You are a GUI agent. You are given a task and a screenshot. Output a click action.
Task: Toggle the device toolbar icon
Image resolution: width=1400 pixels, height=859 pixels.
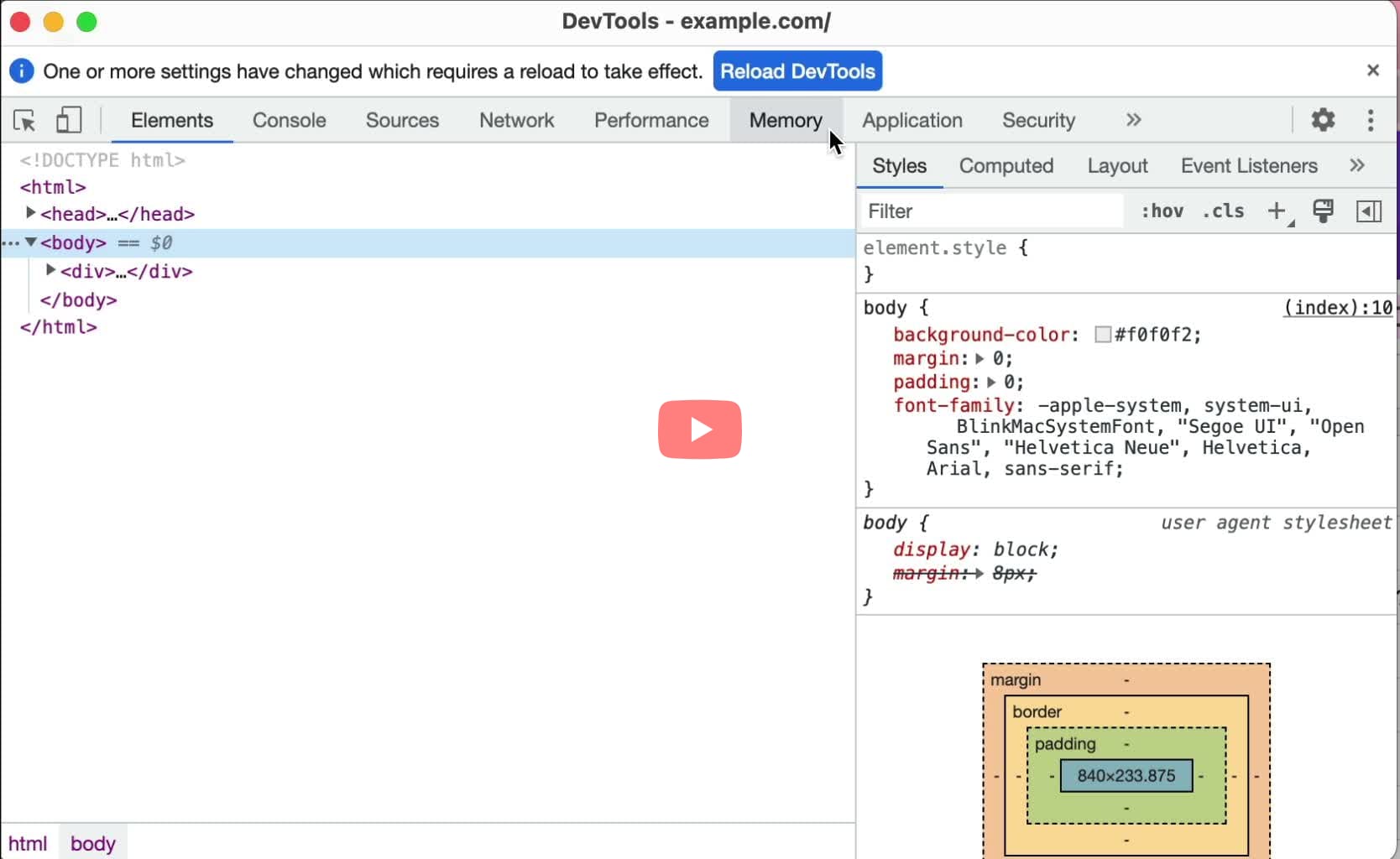tap(69, 120)
